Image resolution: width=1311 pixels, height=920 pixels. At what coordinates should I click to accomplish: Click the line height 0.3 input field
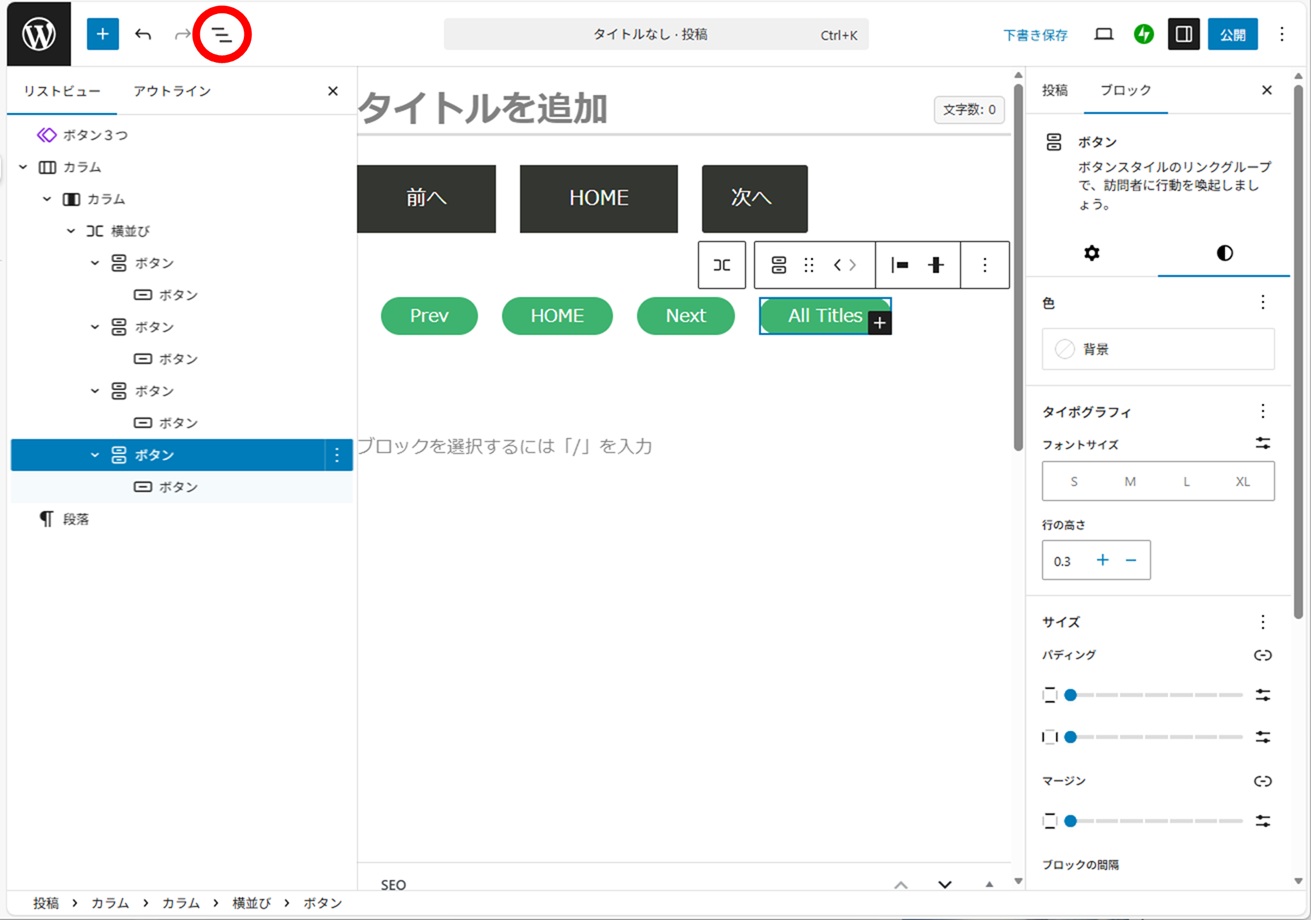(1064, 561)
